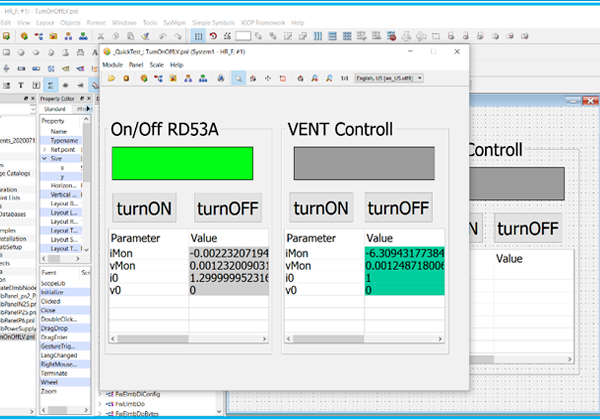Image resolution: width=600 pixels, height=420 pixels.
Task: Click the Cut scissors icon in the main toolbar
Action: pyautogui.click(x=101, y=36)
